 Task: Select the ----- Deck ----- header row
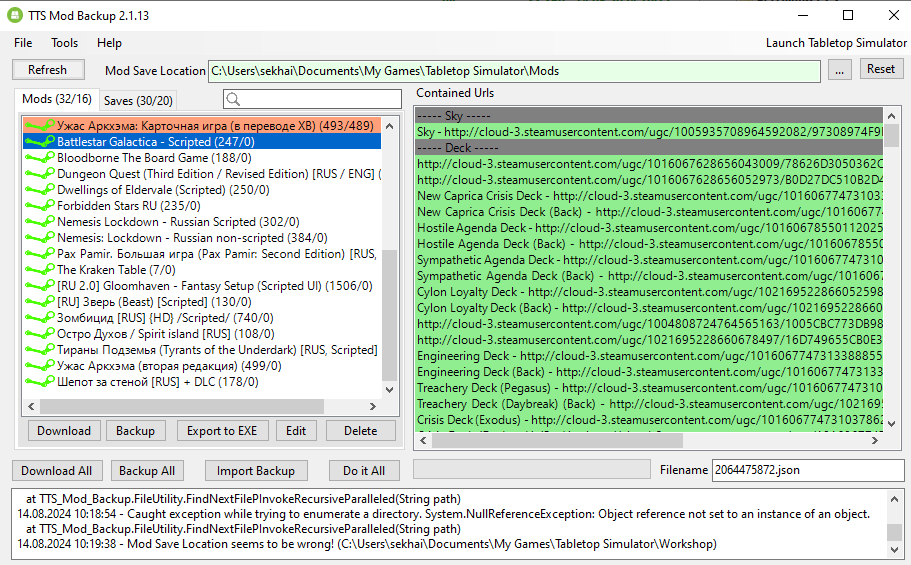tap(649, 148)
